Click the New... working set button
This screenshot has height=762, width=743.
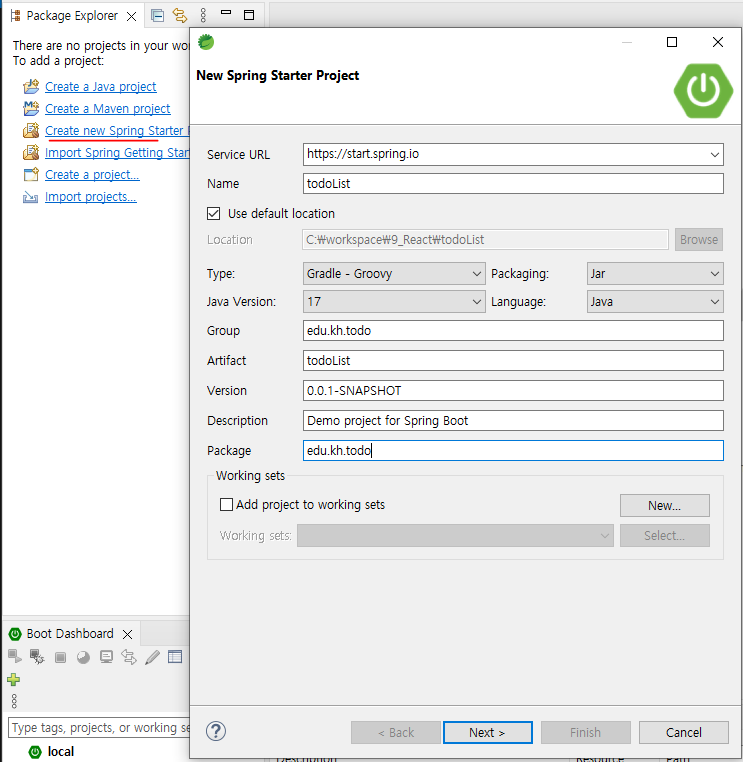[x=665, y=505]
